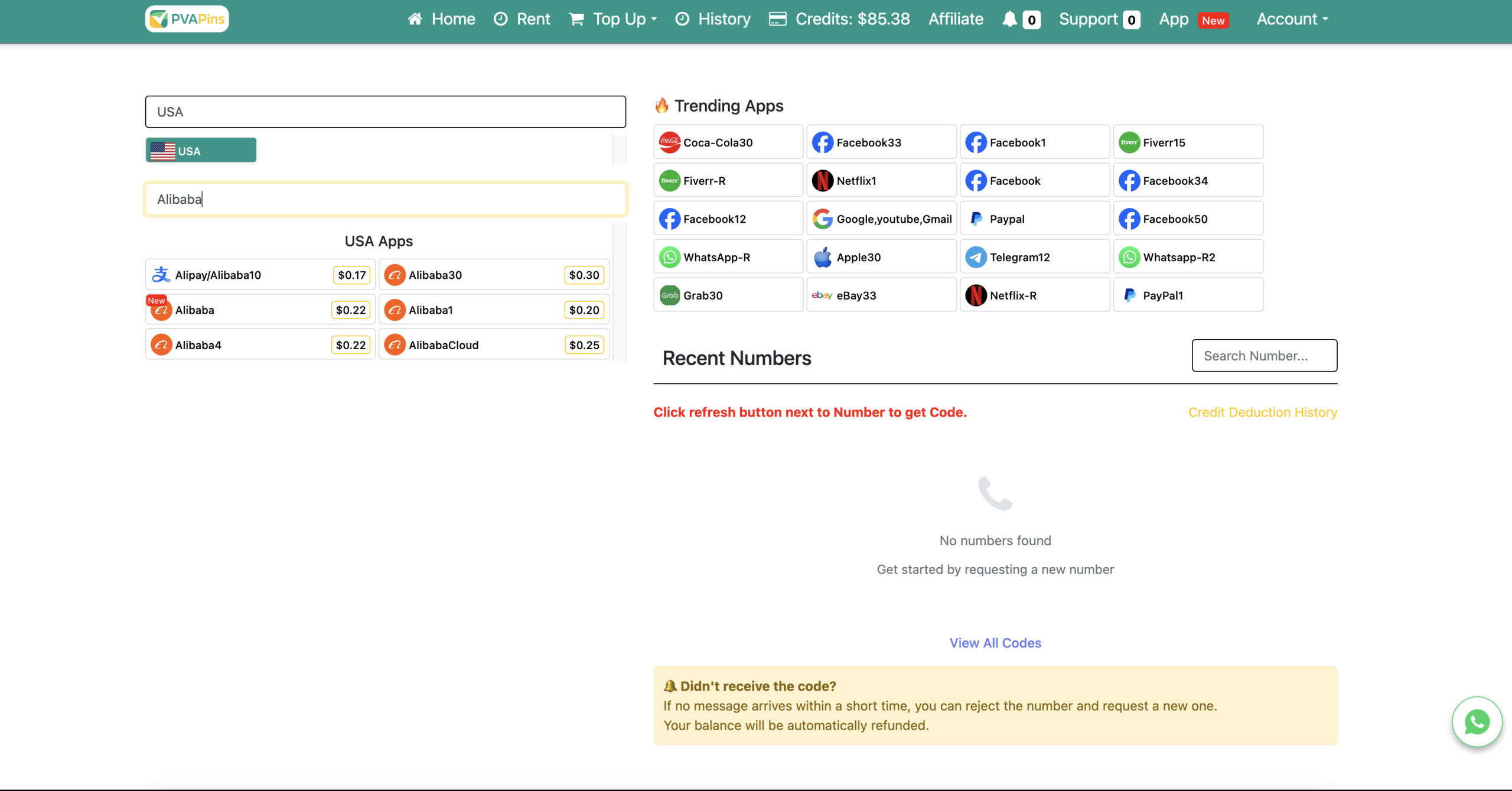Select Fiverr15 trending app

tap(1188, 142)
